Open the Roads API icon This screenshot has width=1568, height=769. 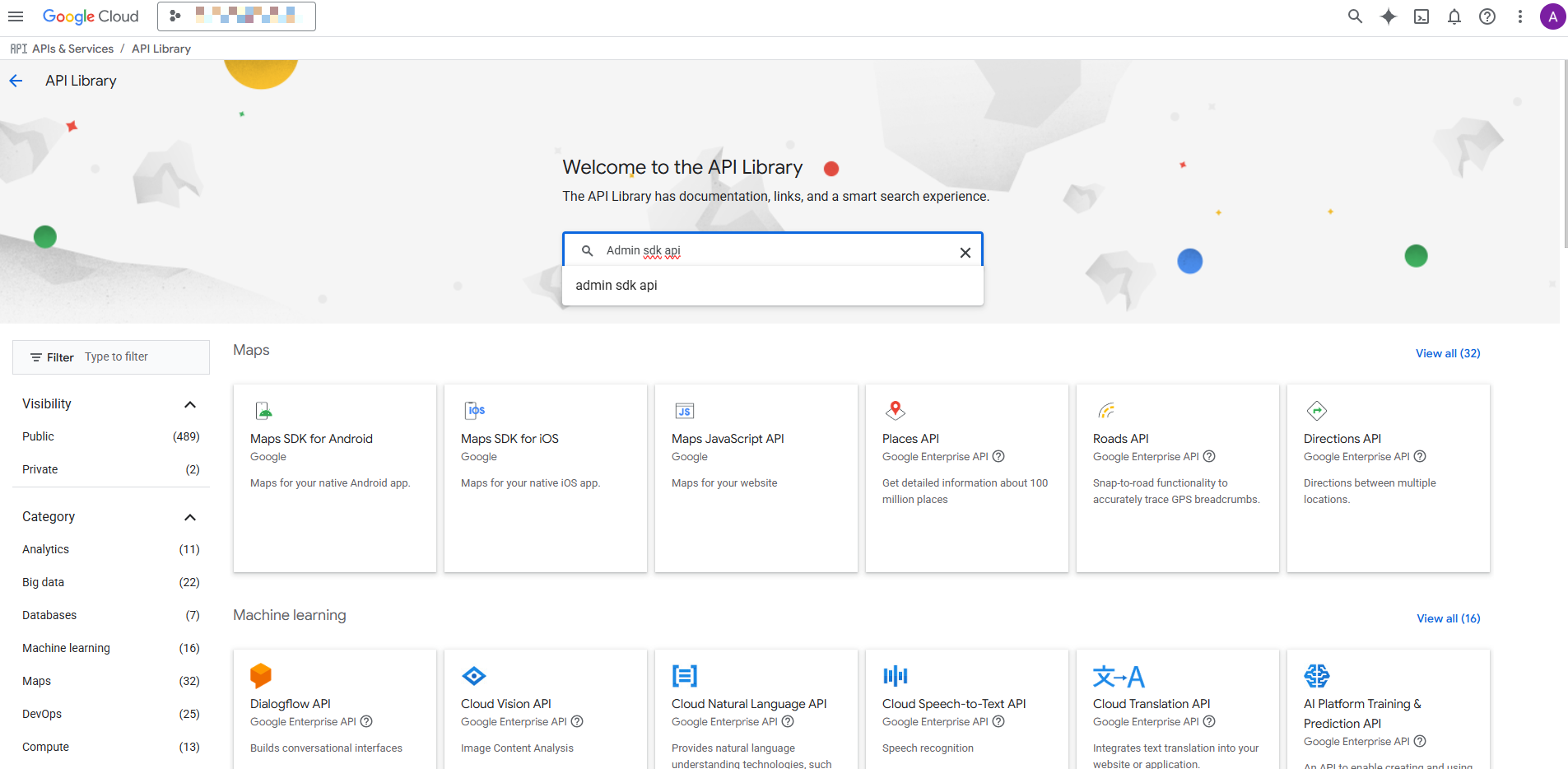point(1106,410)
